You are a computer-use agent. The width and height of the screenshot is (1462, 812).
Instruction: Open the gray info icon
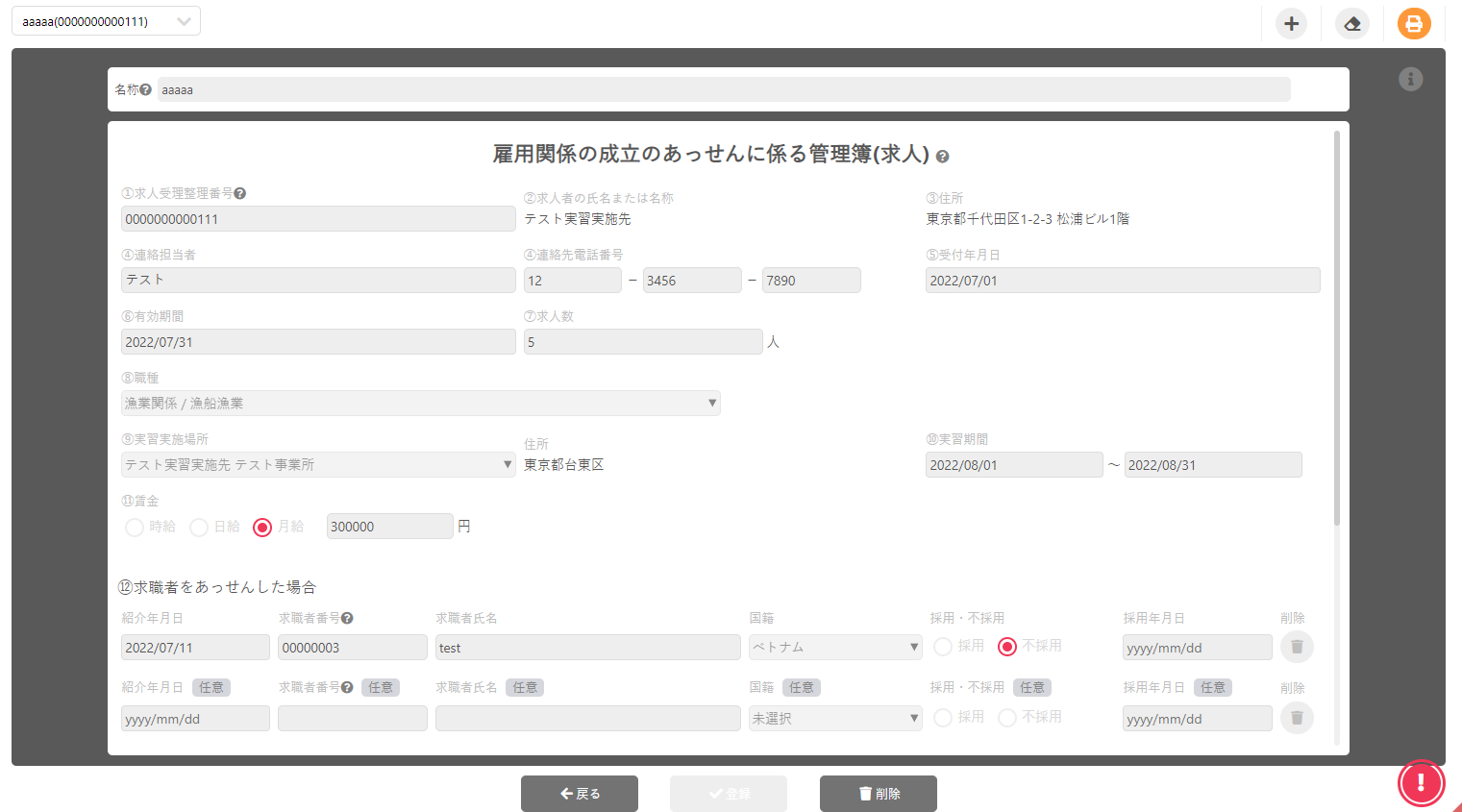click(x=1410, y=80)
